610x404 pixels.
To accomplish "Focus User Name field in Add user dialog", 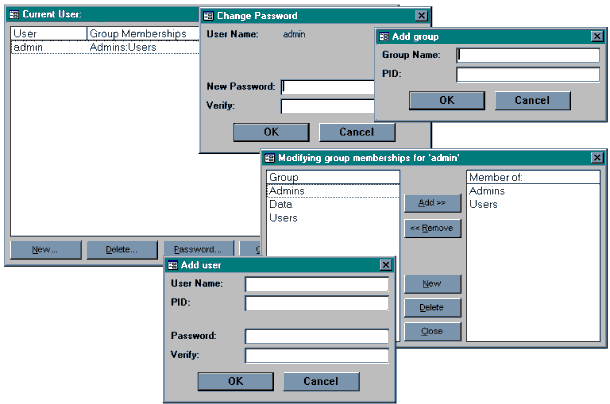I will [317, 284].
